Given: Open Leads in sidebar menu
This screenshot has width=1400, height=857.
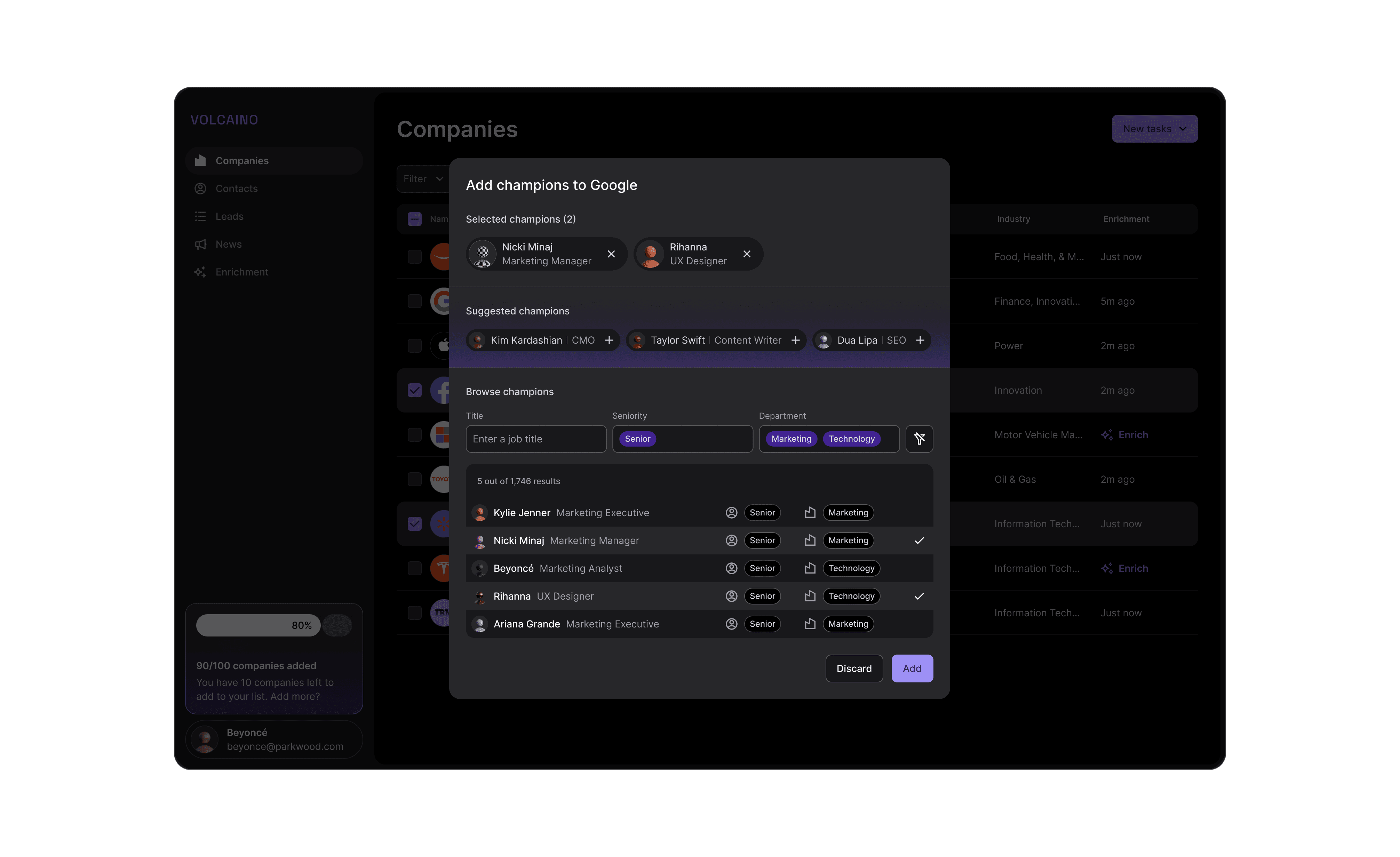Looking at the screenshot, I should tap(229, 216).
